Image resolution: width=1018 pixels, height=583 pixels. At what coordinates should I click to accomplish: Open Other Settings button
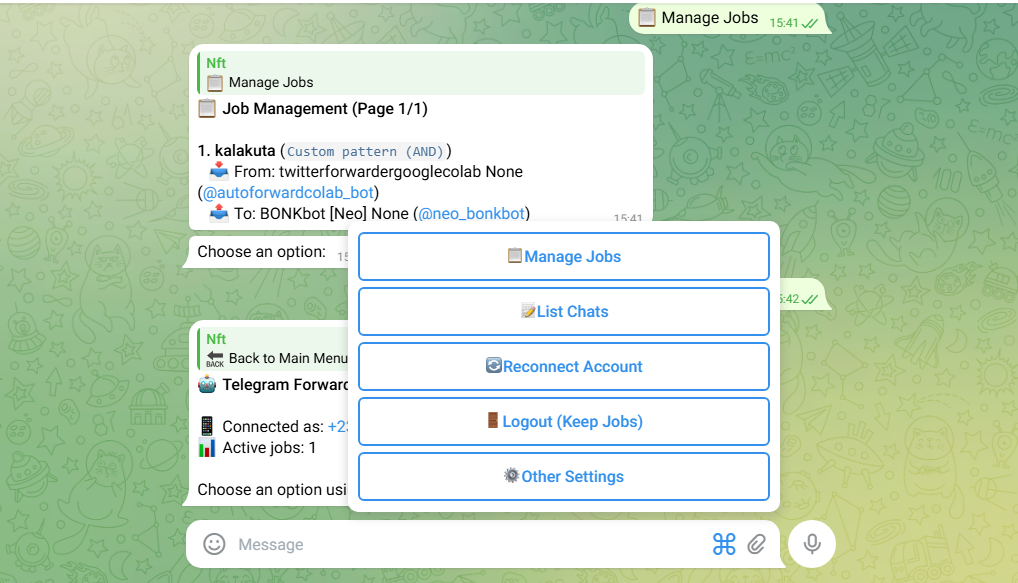point(564,477)
